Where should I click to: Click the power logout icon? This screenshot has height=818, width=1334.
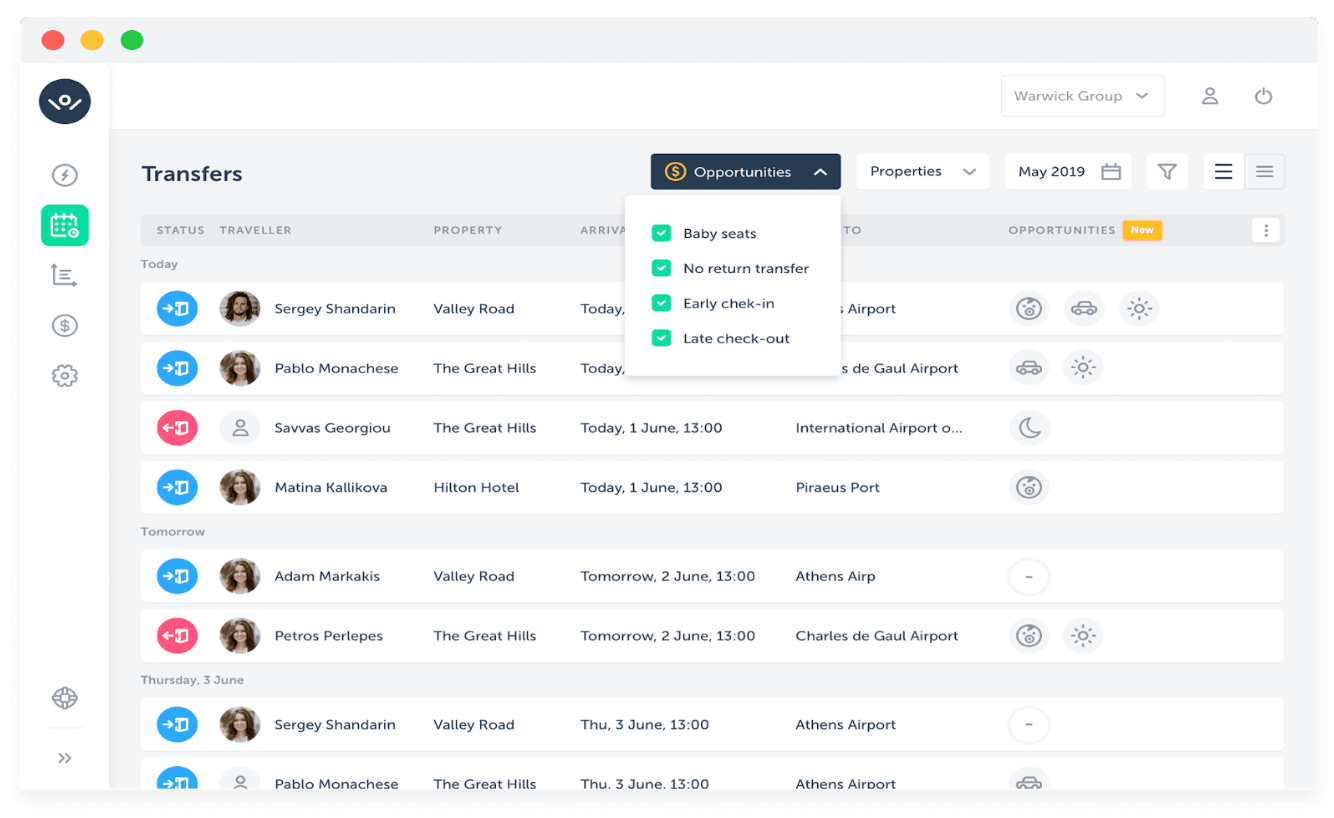[x=1263, y=96]
